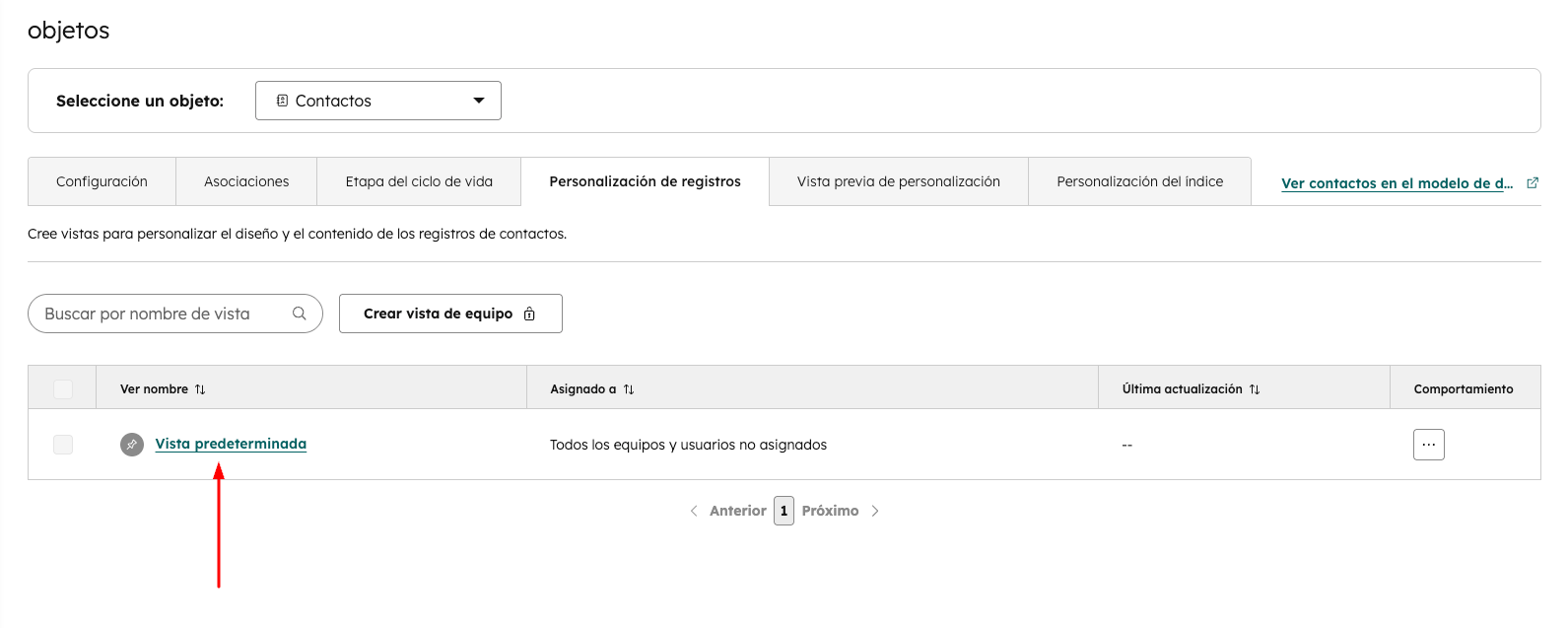
Task: Open the Vista predeterminada link
Action: pos(231,444)
